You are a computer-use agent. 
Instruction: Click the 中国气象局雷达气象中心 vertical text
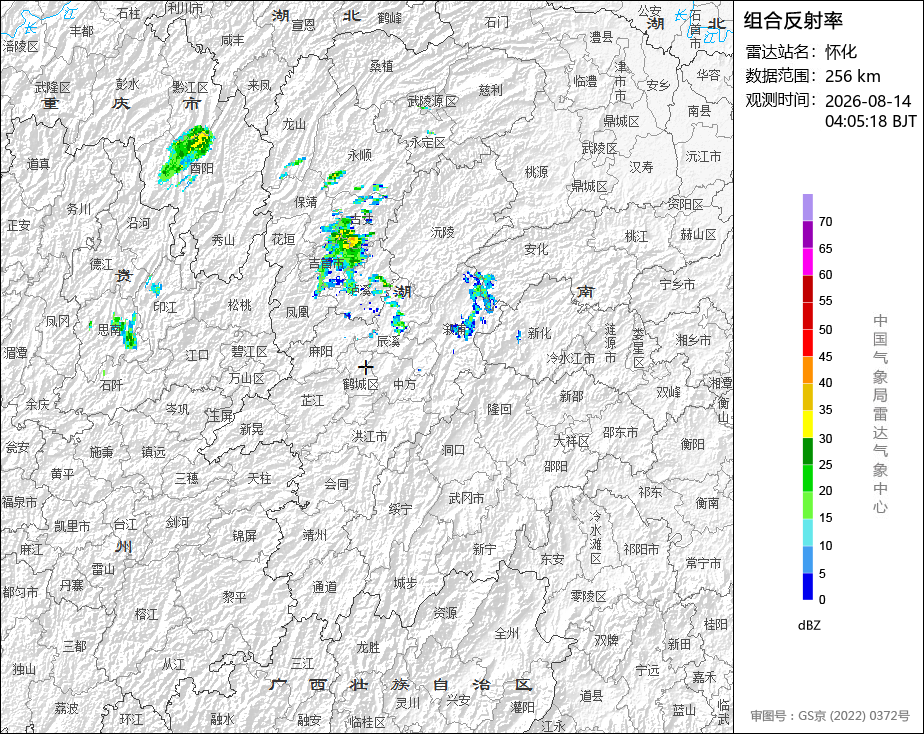pos(880,414)
